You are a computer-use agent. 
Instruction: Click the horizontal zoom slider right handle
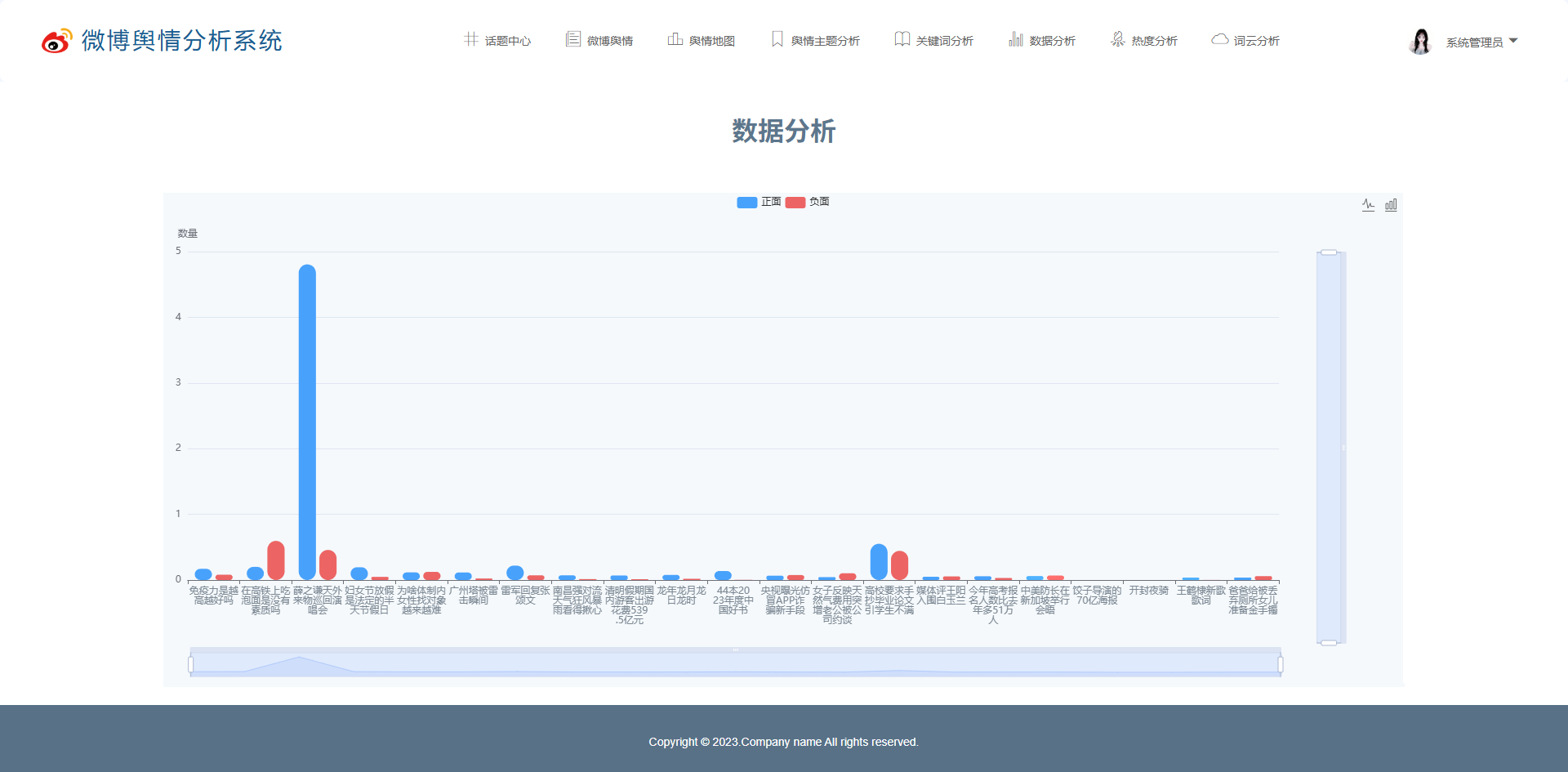[1280, 664]
